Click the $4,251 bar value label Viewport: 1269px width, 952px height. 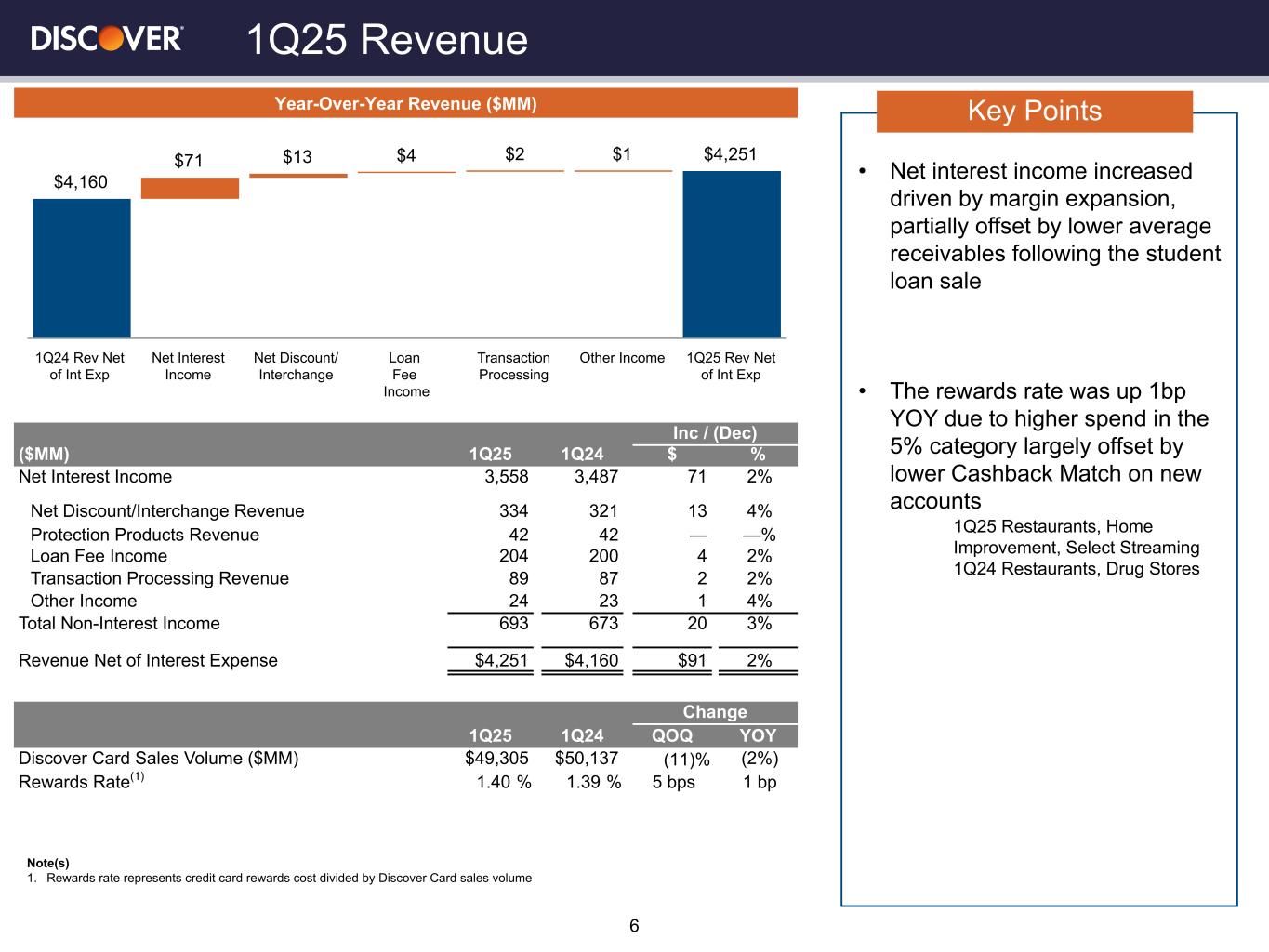pos(730,154)
